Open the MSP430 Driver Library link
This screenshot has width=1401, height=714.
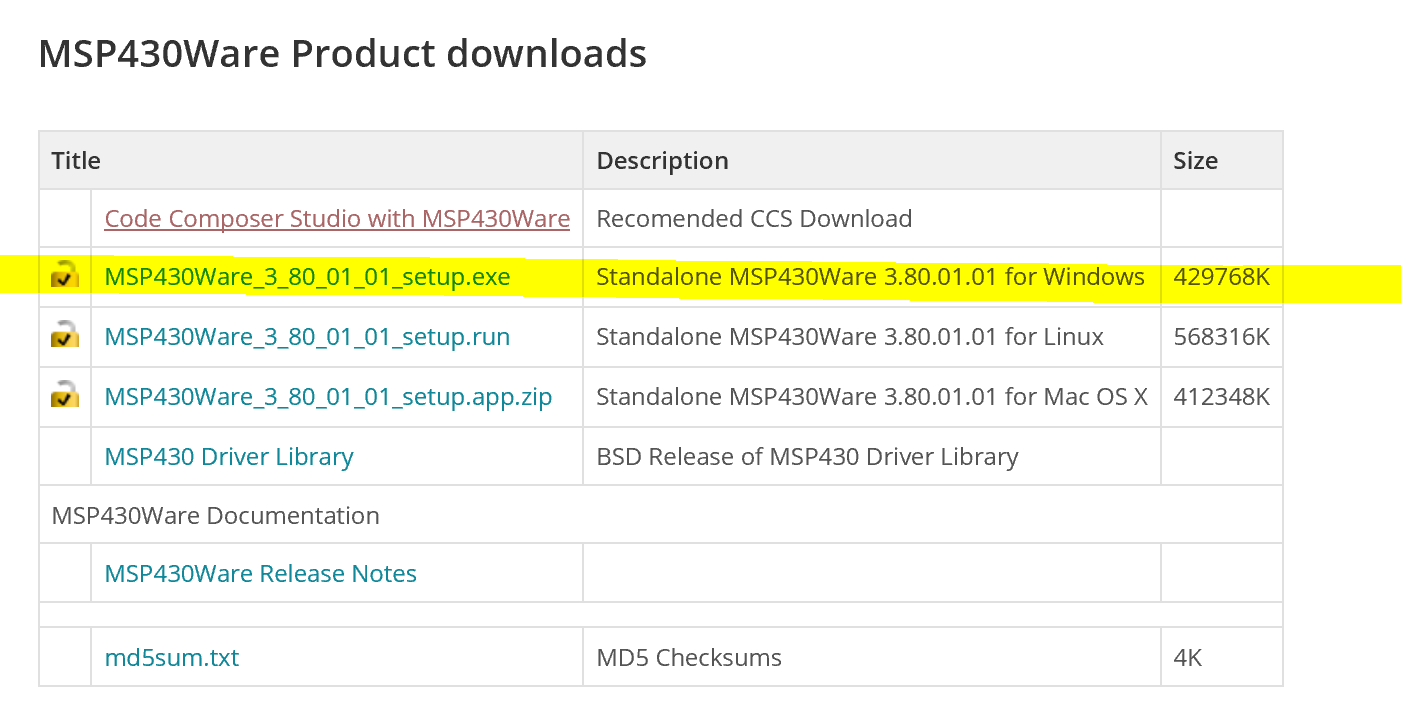(x=229, y=457)
